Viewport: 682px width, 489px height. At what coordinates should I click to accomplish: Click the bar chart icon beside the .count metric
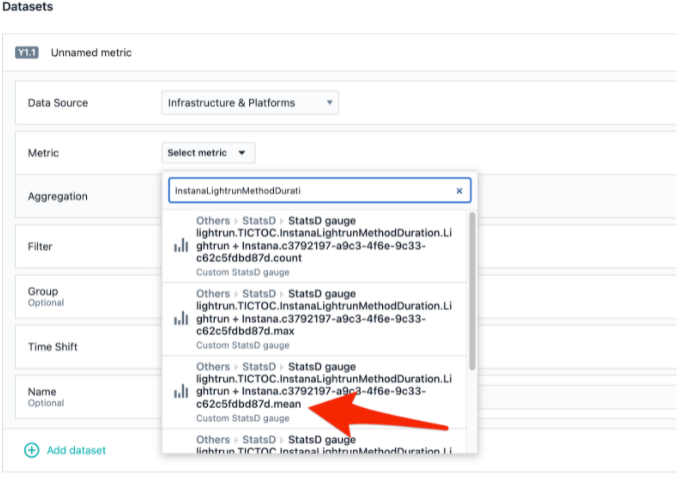tap(181, 245)
